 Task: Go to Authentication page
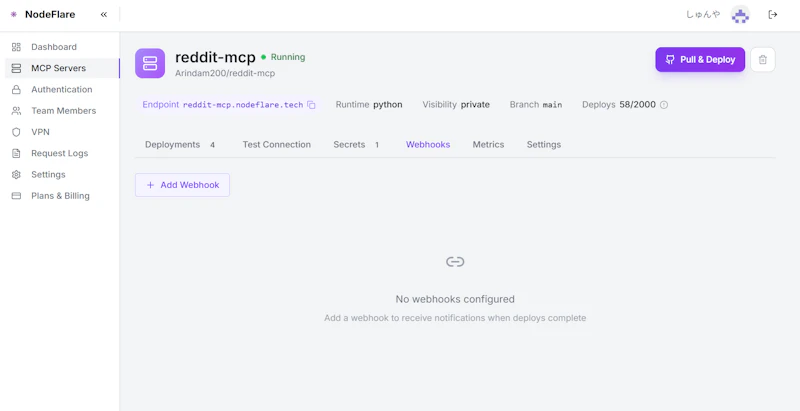62,90
